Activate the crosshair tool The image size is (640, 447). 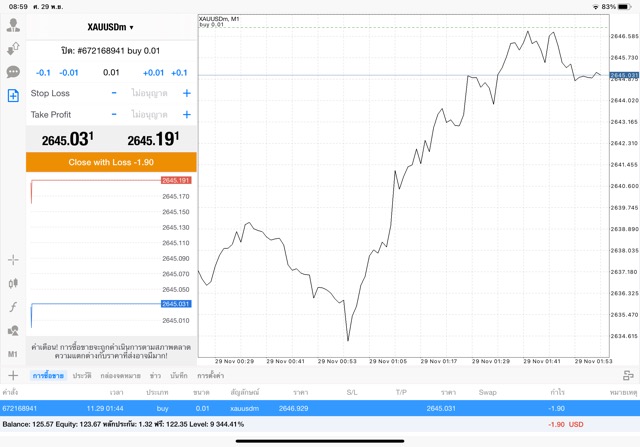[x=13, y=260]
